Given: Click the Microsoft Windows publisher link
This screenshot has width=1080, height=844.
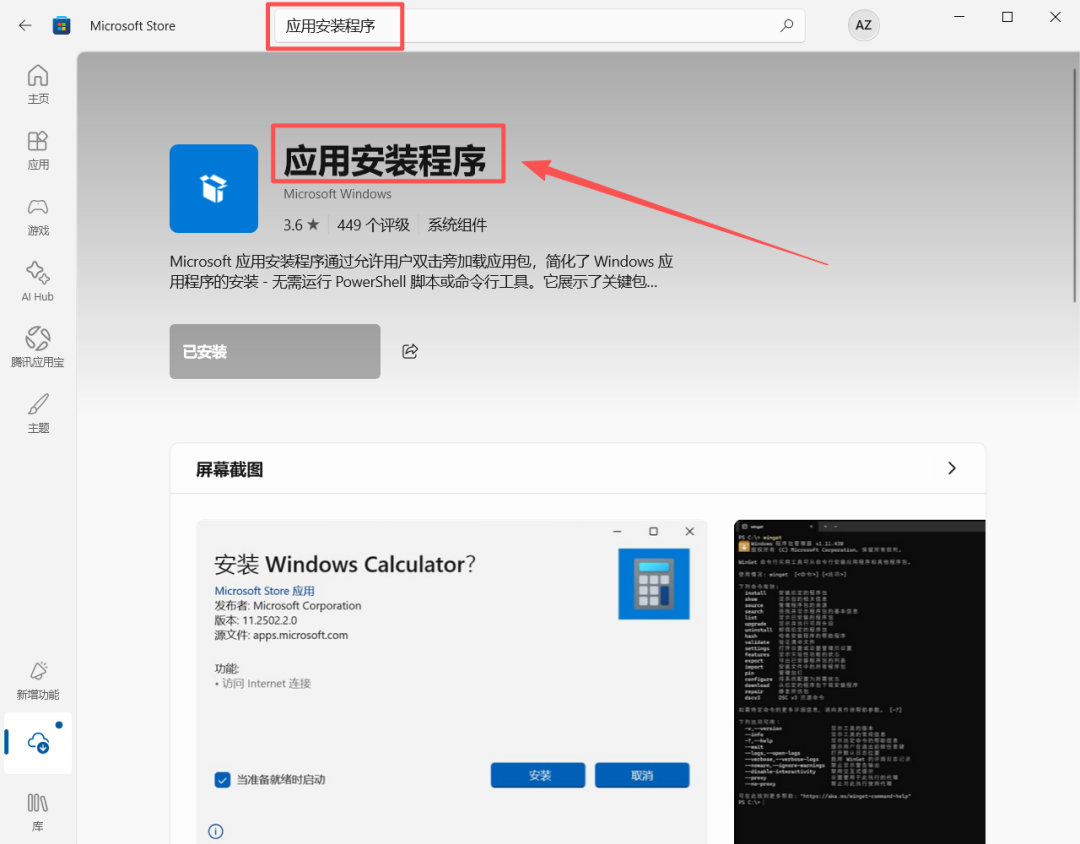Looking at the screenshot, I should [337, 194].
